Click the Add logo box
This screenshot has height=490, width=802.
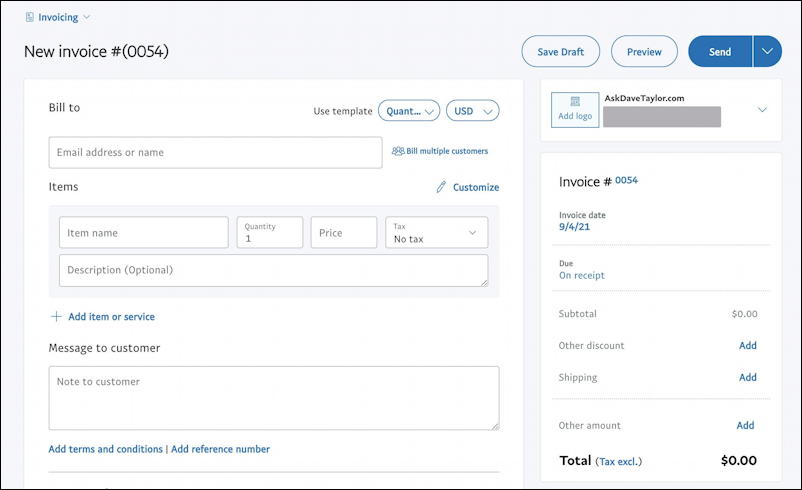pyautogui.click(x=575, y=110)
